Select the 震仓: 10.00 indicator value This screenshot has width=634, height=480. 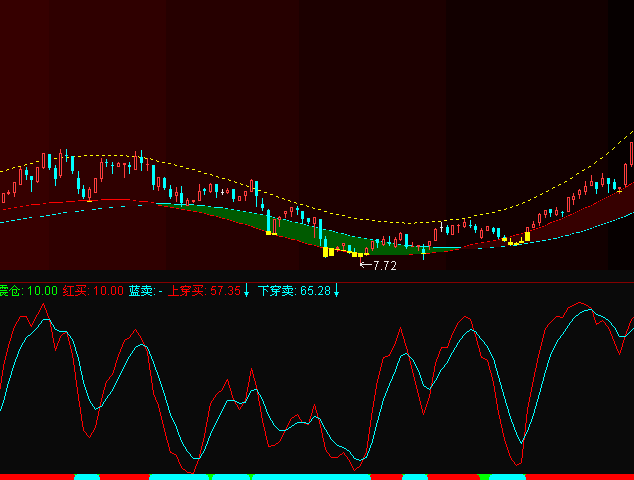click(29, 291)
